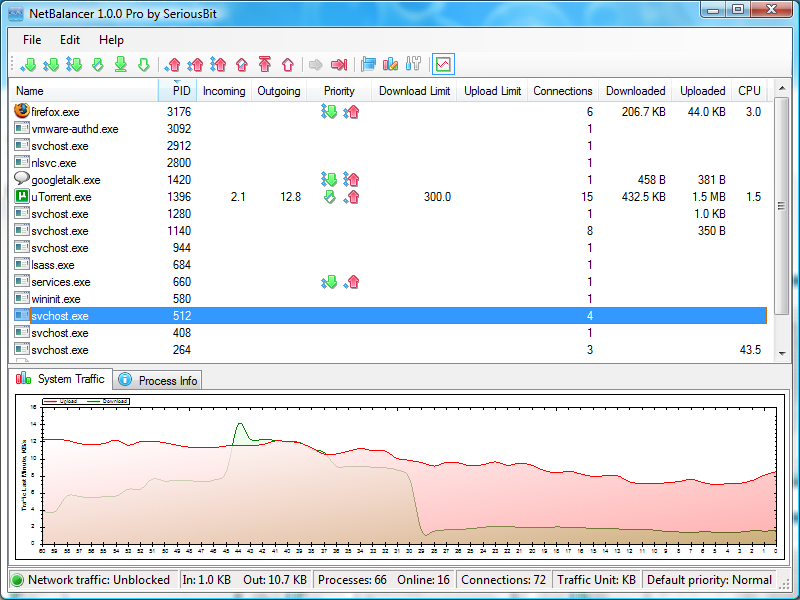Select the uTorrent.exe process row

[60, 197]
